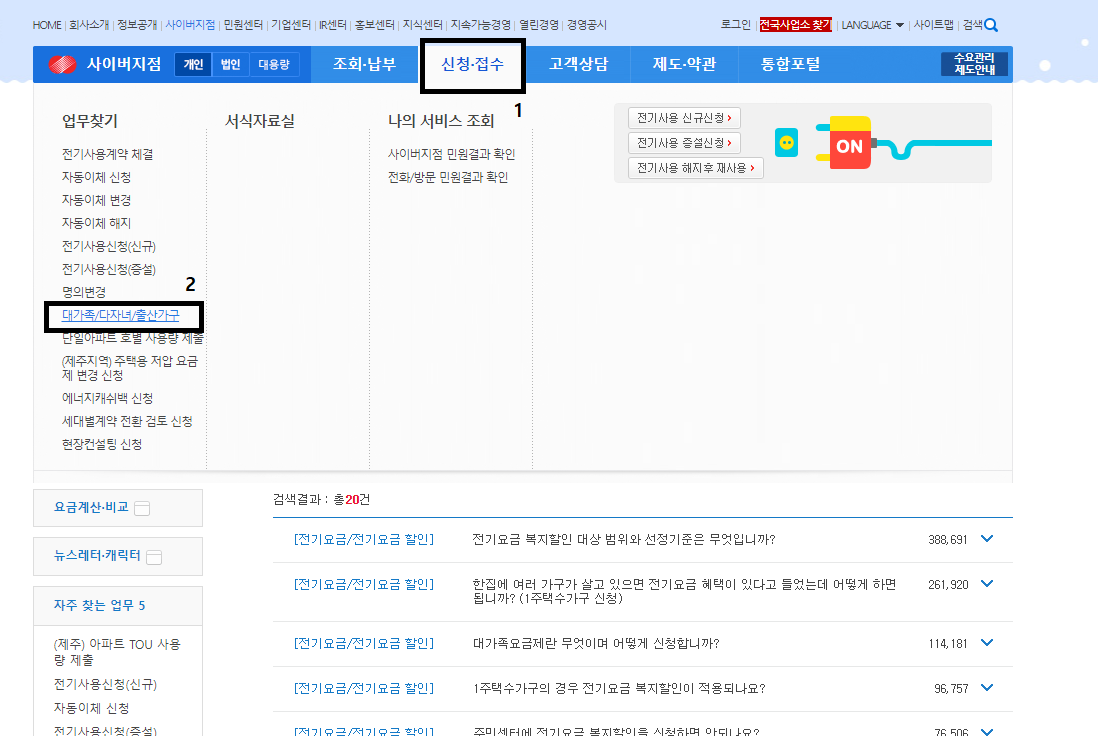Expand the 전기요금 복지할인 대상 범위 FAQ
Image resolution: width=1098 pixels, height=736 pixels.
tap(987, 538)
